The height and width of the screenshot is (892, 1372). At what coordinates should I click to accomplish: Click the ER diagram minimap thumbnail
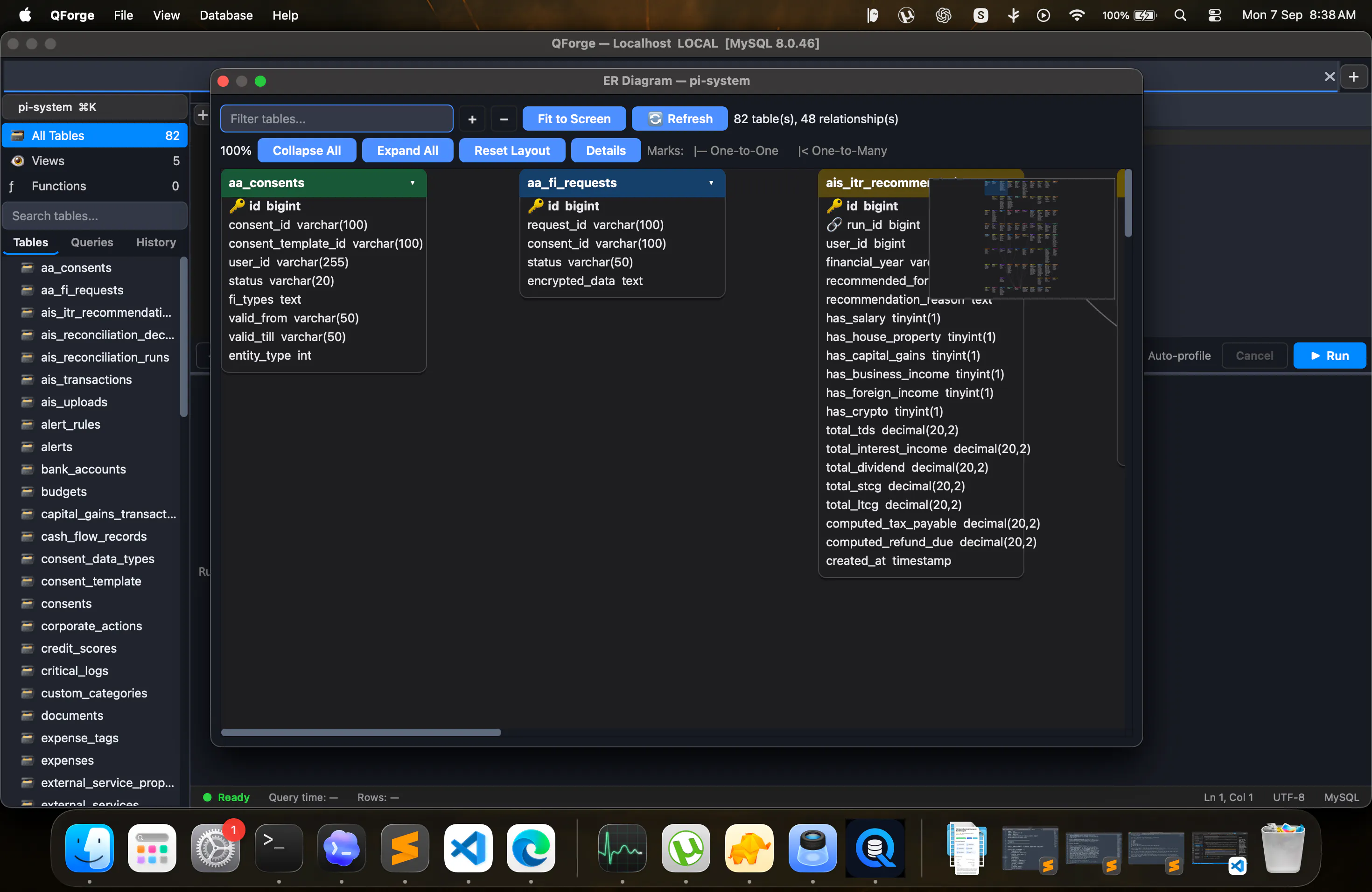tap(1022, 238)
